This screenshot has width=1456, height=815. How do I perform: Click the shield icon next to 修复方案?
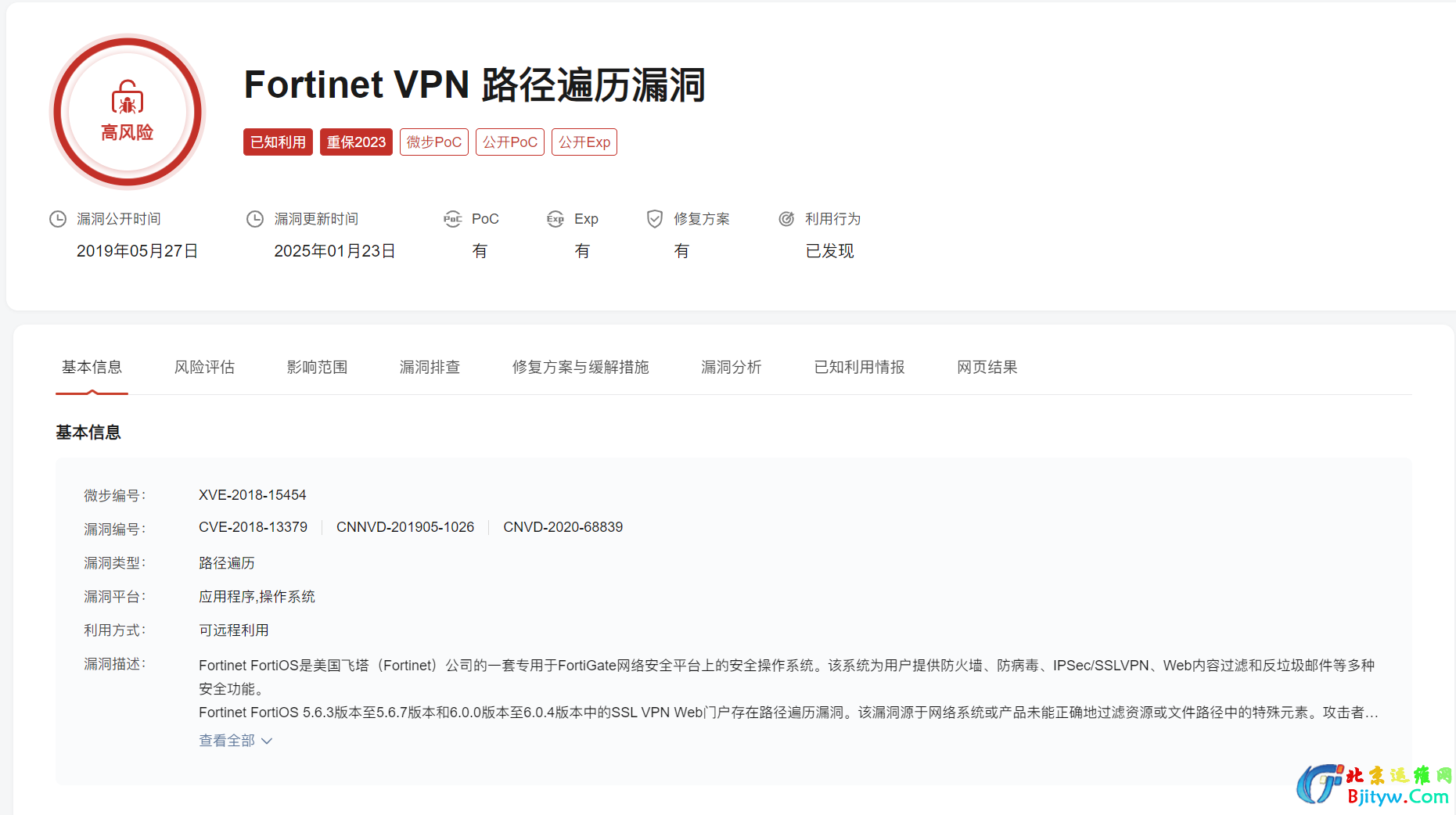[x=655, y=219]
